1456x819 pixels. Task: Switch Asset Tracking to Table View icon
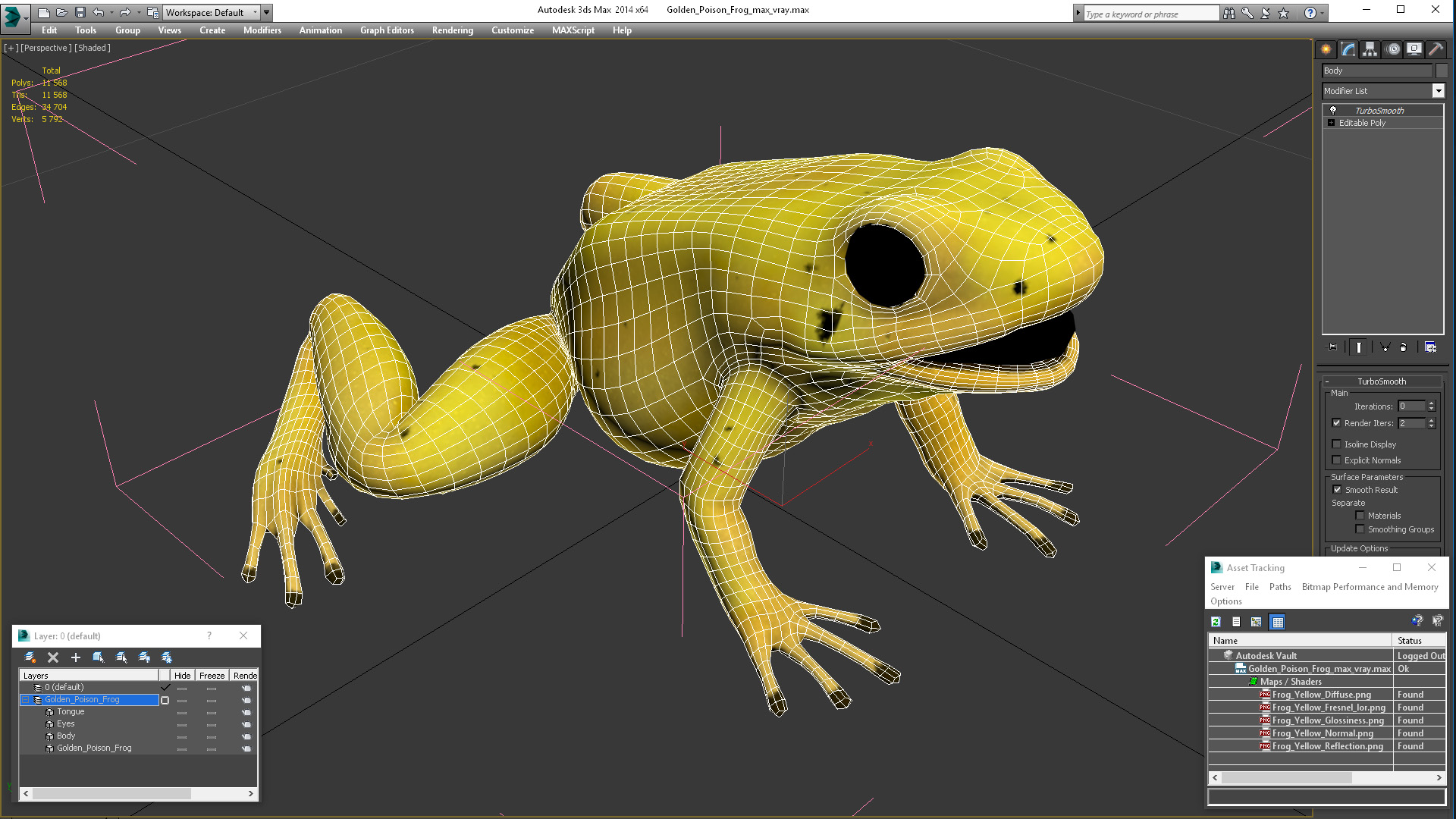pyautogui.click(x=1278, y=622)
